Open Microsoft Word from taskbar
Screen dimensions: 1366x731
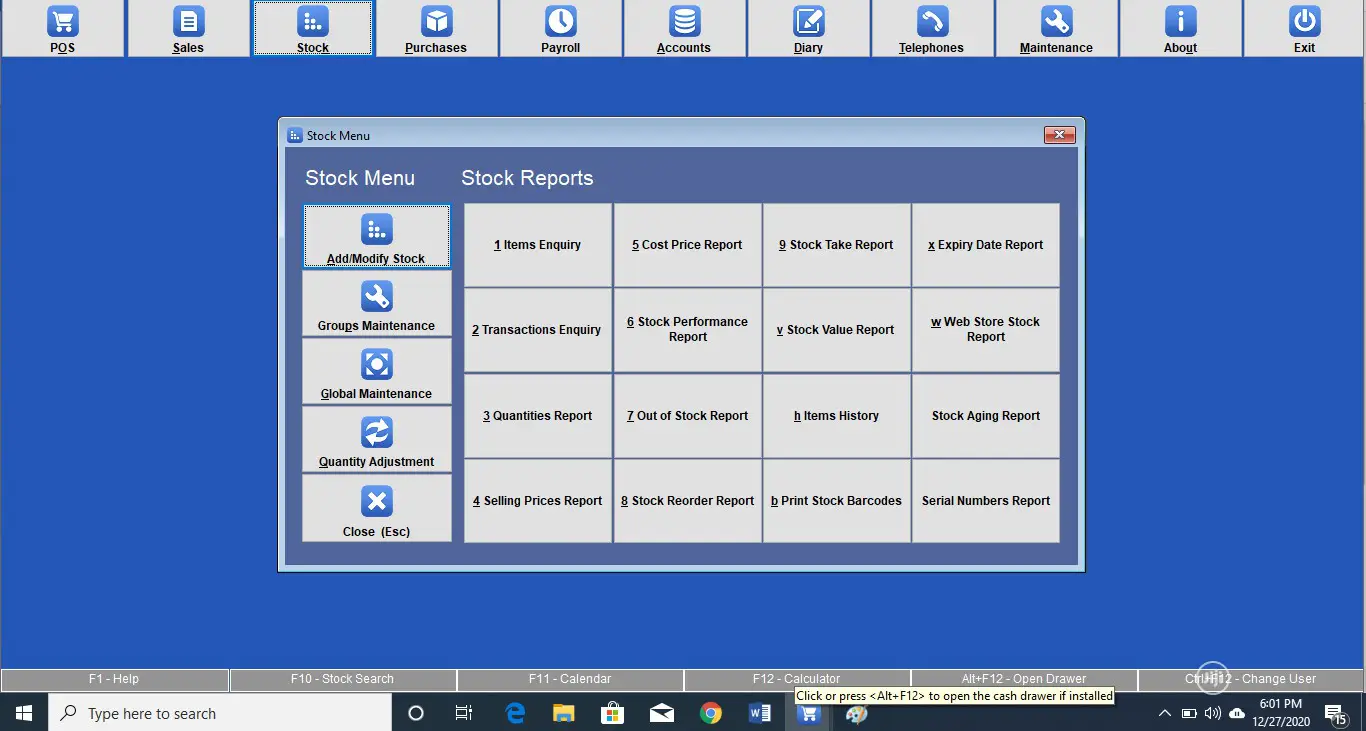(x=760, y=713)
